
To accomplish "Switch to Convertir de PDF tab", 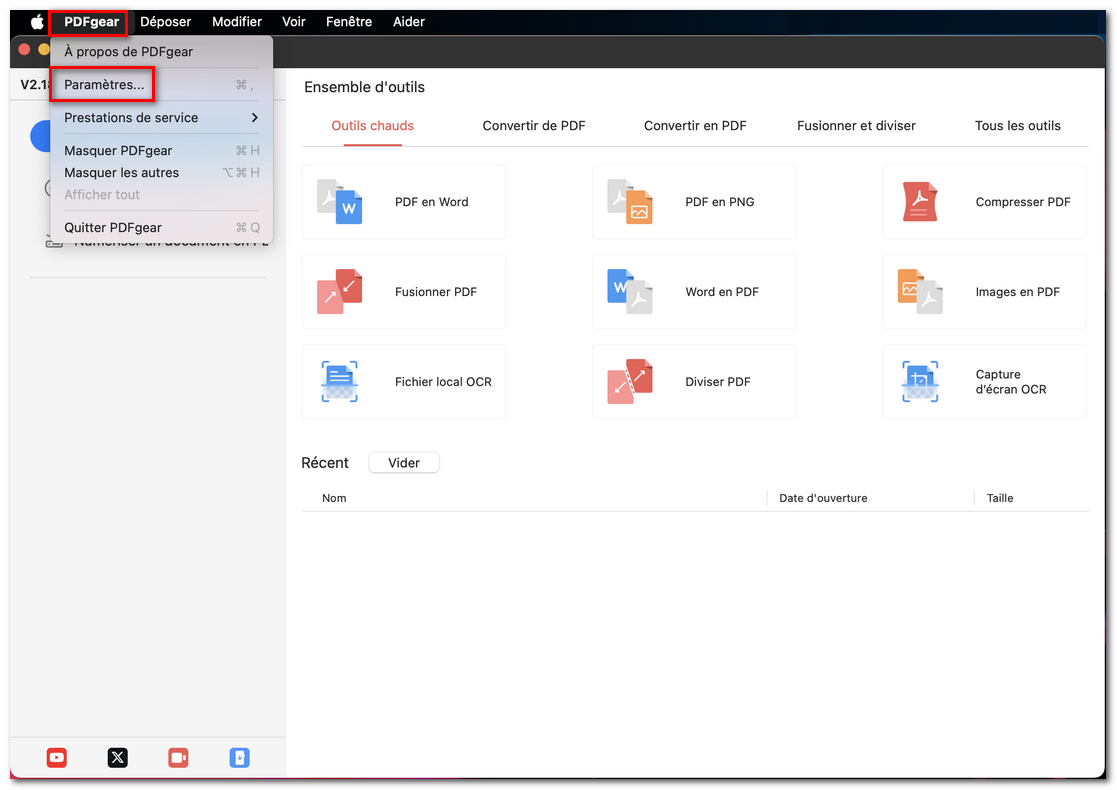I will 534,126.
